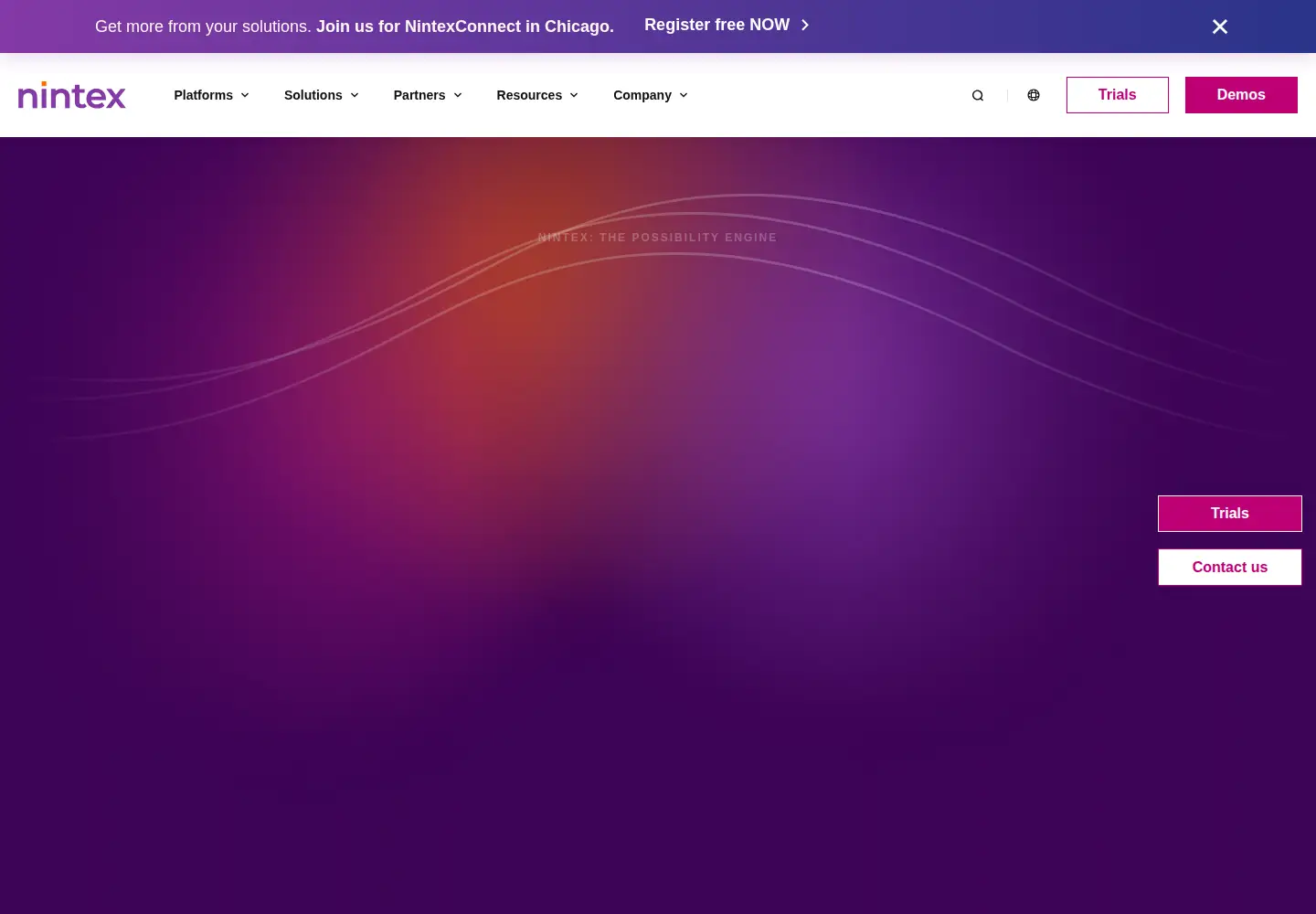The image size is (1316, 914).
Task: Click the Nintex logo
Action: tap(72, 95)
